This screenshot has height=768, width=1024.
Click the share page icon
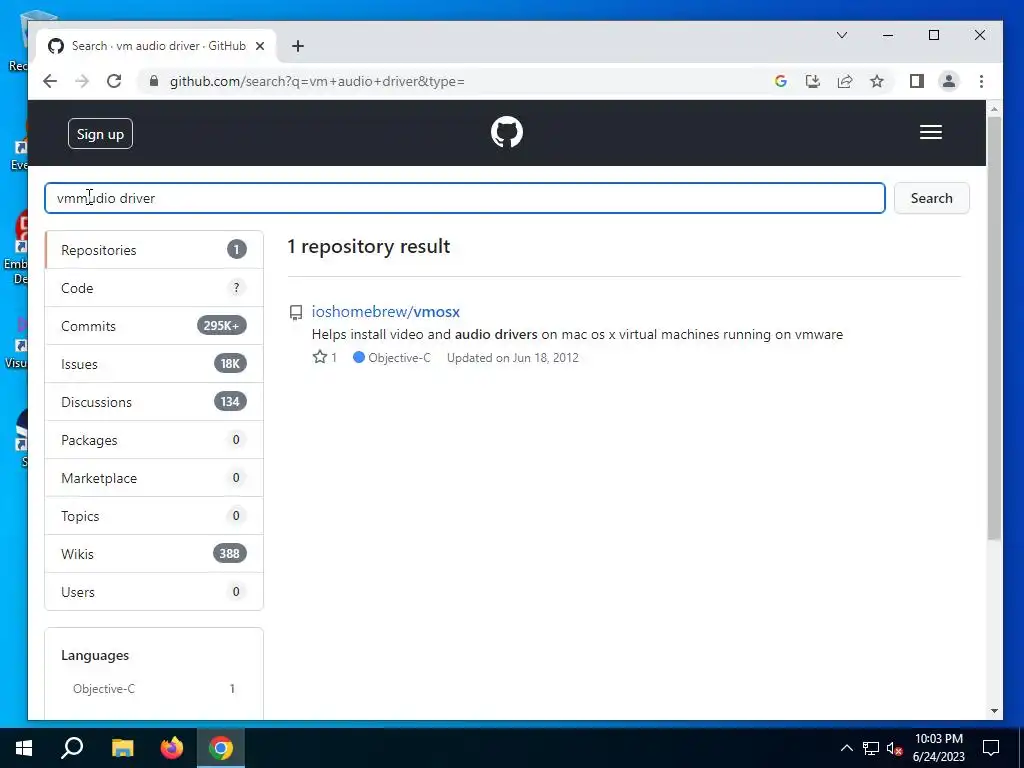coord(845,81)
